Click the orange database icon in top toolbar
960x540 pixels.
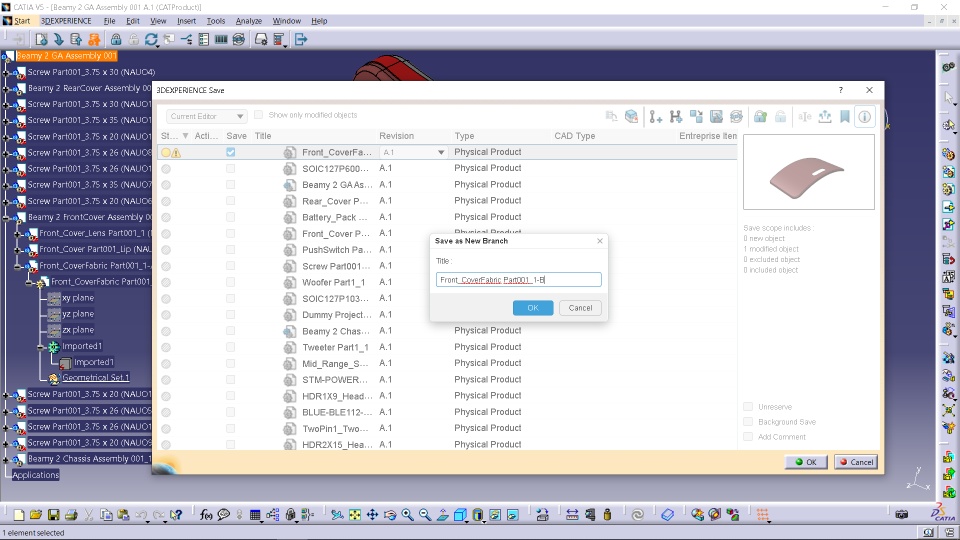tap(94, 40)
